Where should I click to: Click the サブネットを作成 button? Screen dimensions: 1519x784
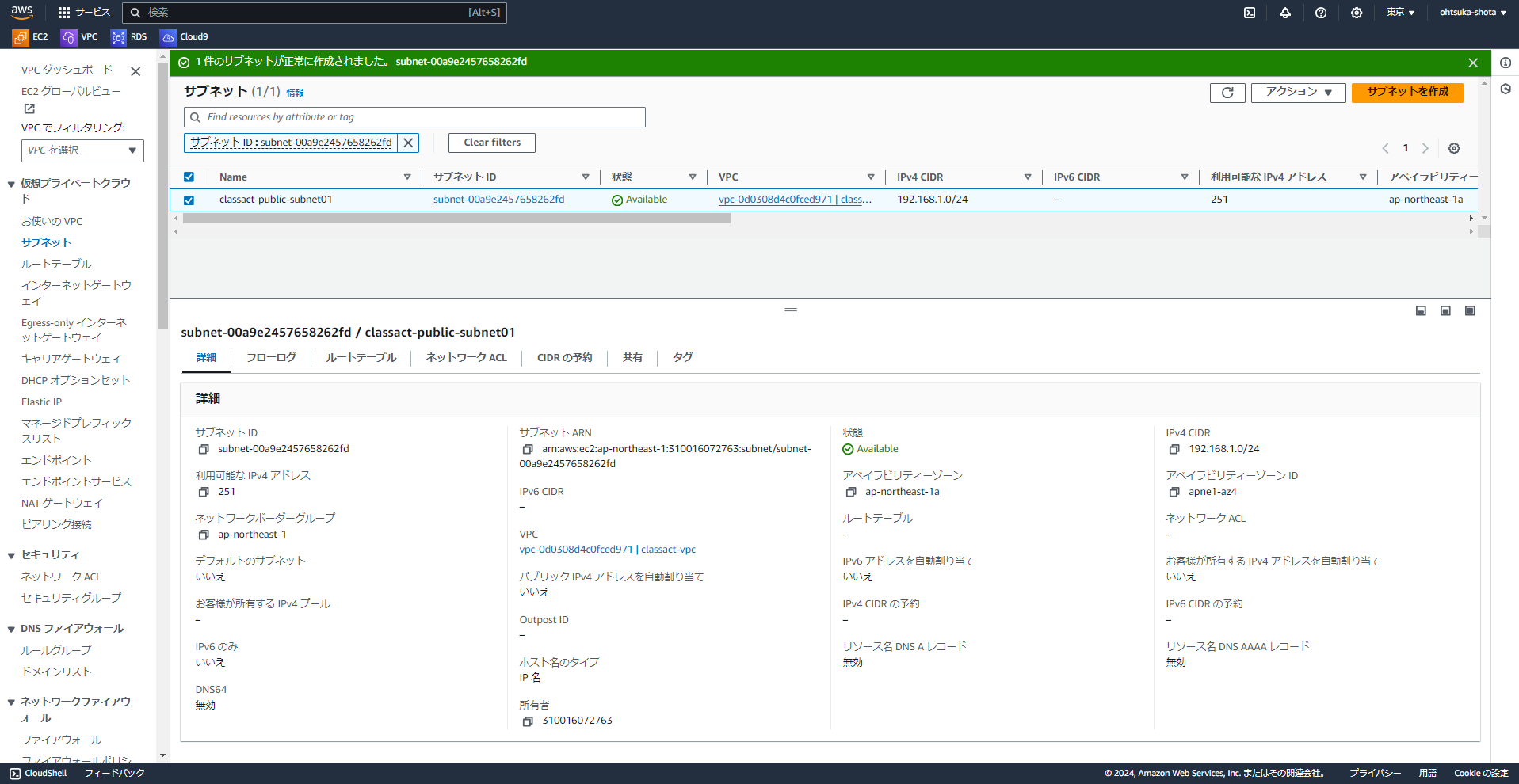1407,93
